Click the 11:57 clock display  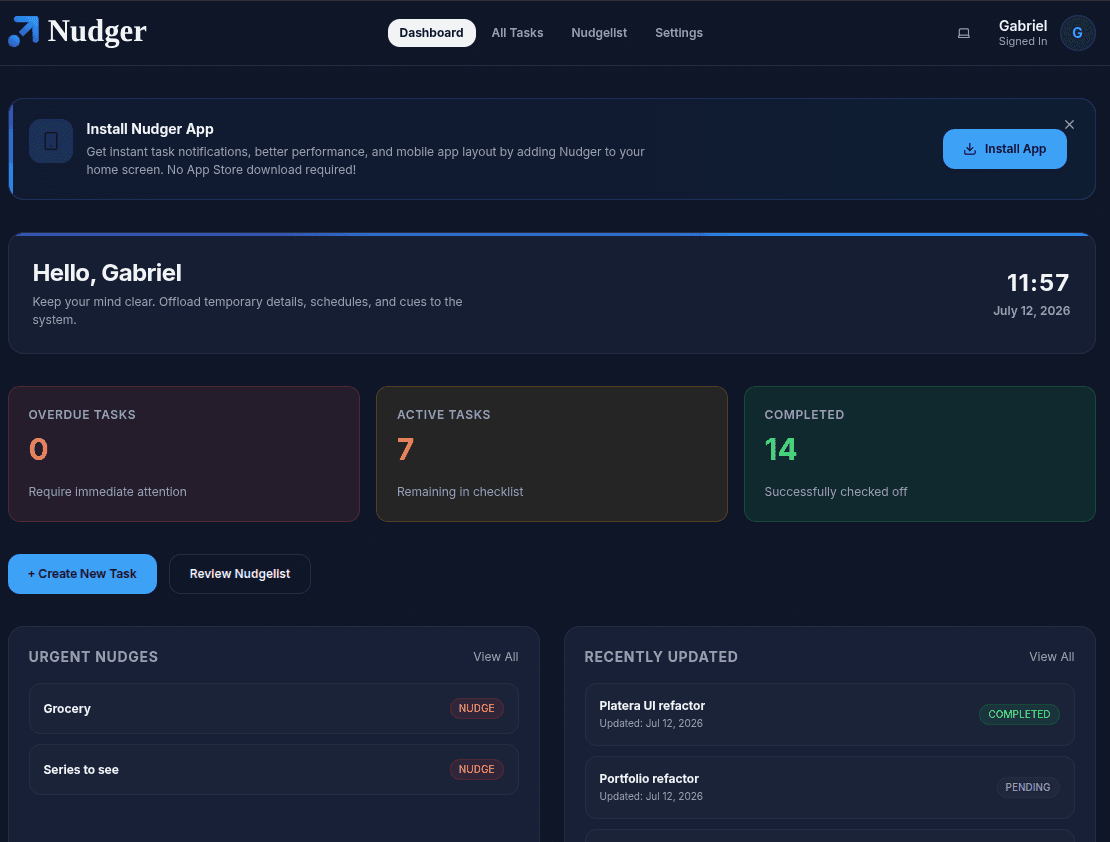1038,283
